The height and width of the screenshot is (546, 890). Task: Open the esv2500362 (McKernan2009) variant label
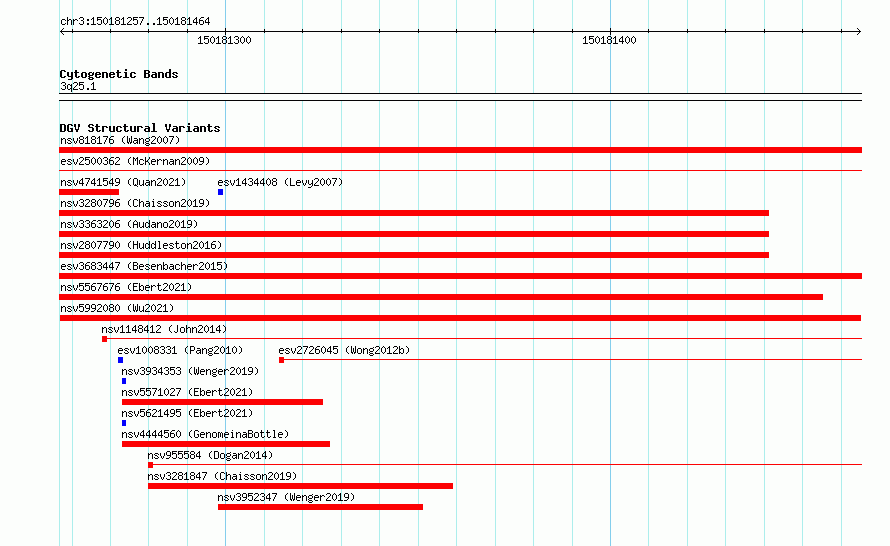click(135, 161)
